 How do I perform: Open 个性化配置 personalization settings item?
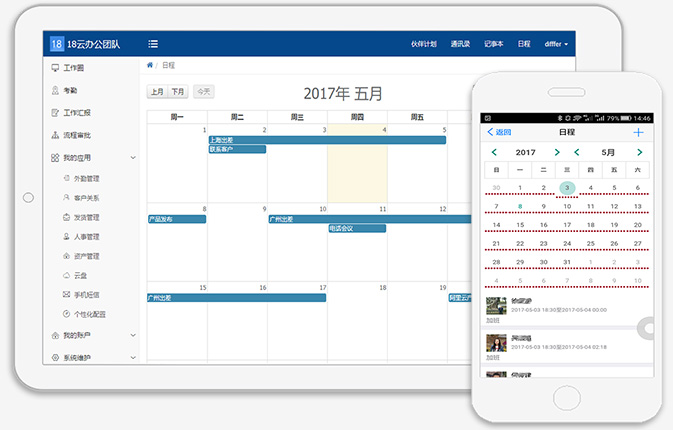(84, 314)
